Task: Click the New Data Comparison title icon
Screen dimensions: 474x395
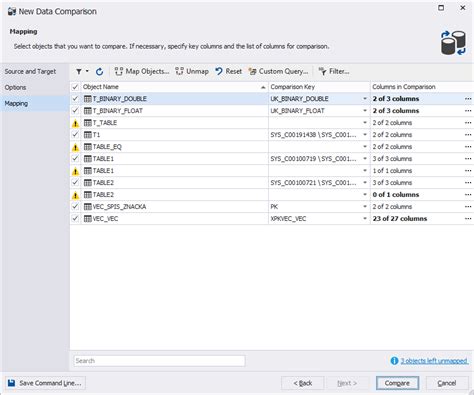Action: (x=12, y=11)
